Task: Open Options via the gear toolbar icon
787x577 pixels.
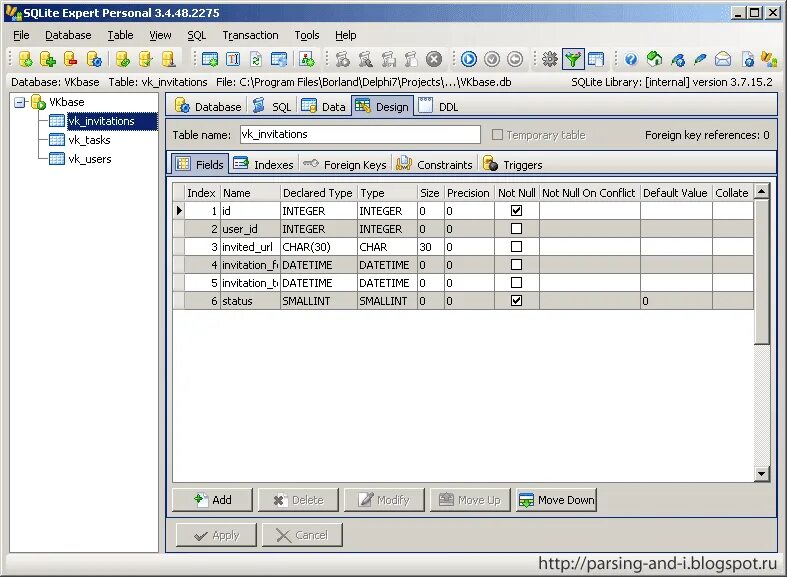Action: pyautogui.click(x=550, y=59)
